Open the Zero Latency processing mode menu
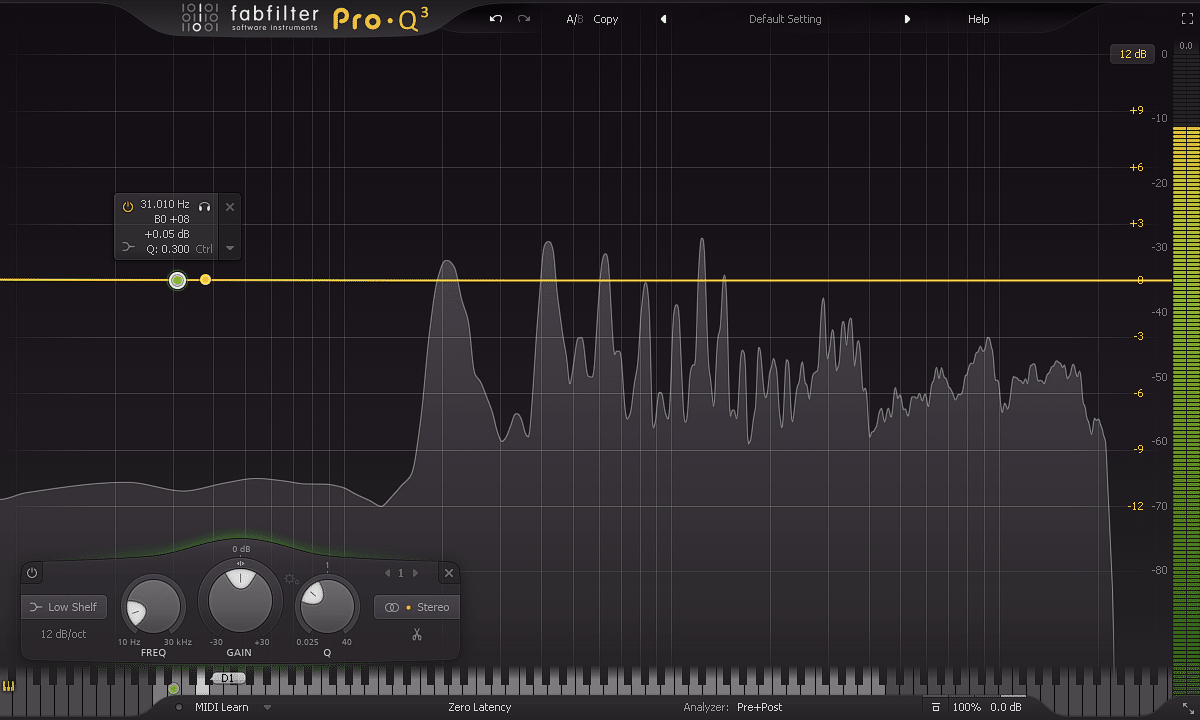The width and height of the screenshot is (1200, 720). click(479, 707)
